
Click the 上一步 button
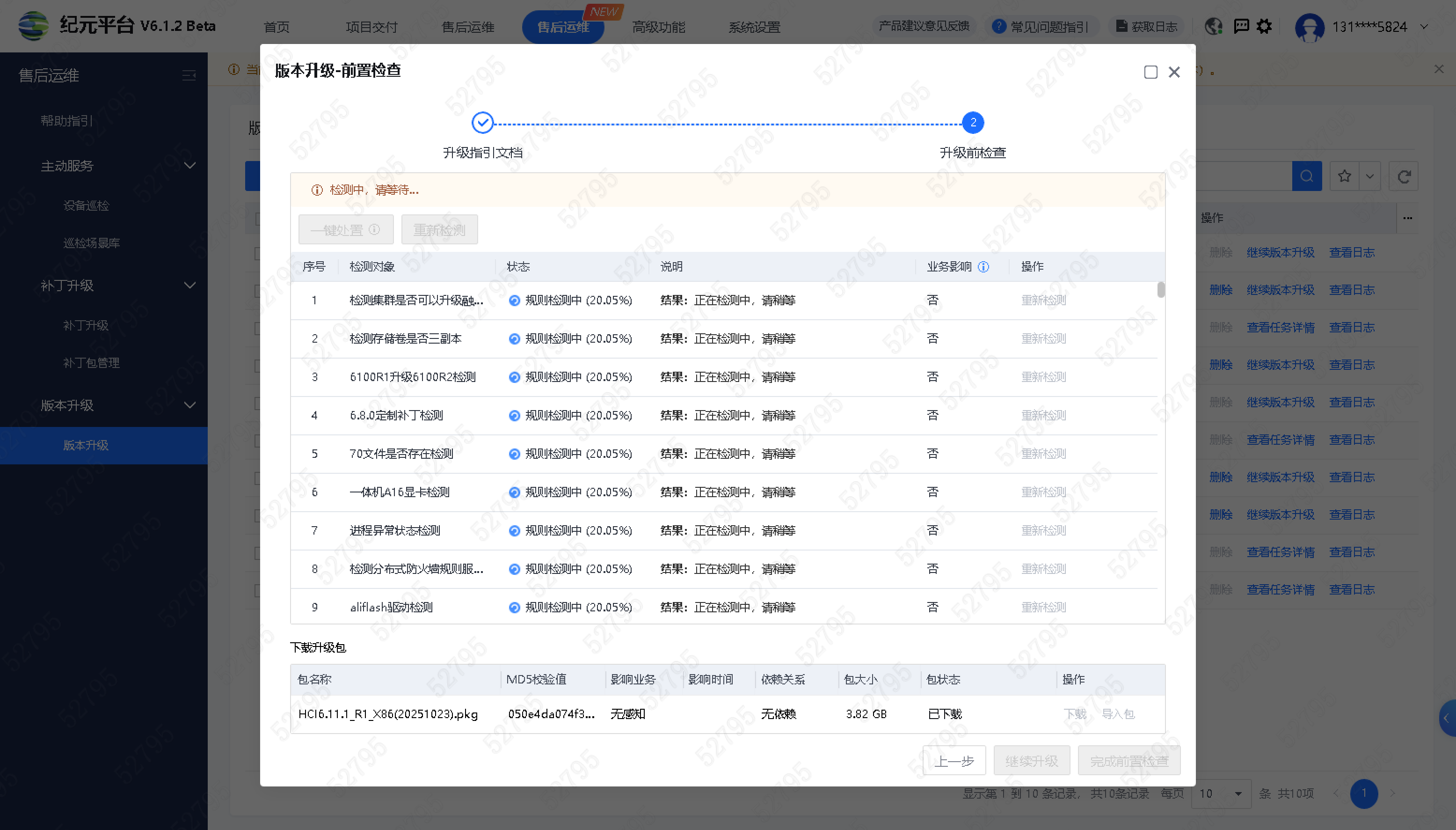pos(954,761)
